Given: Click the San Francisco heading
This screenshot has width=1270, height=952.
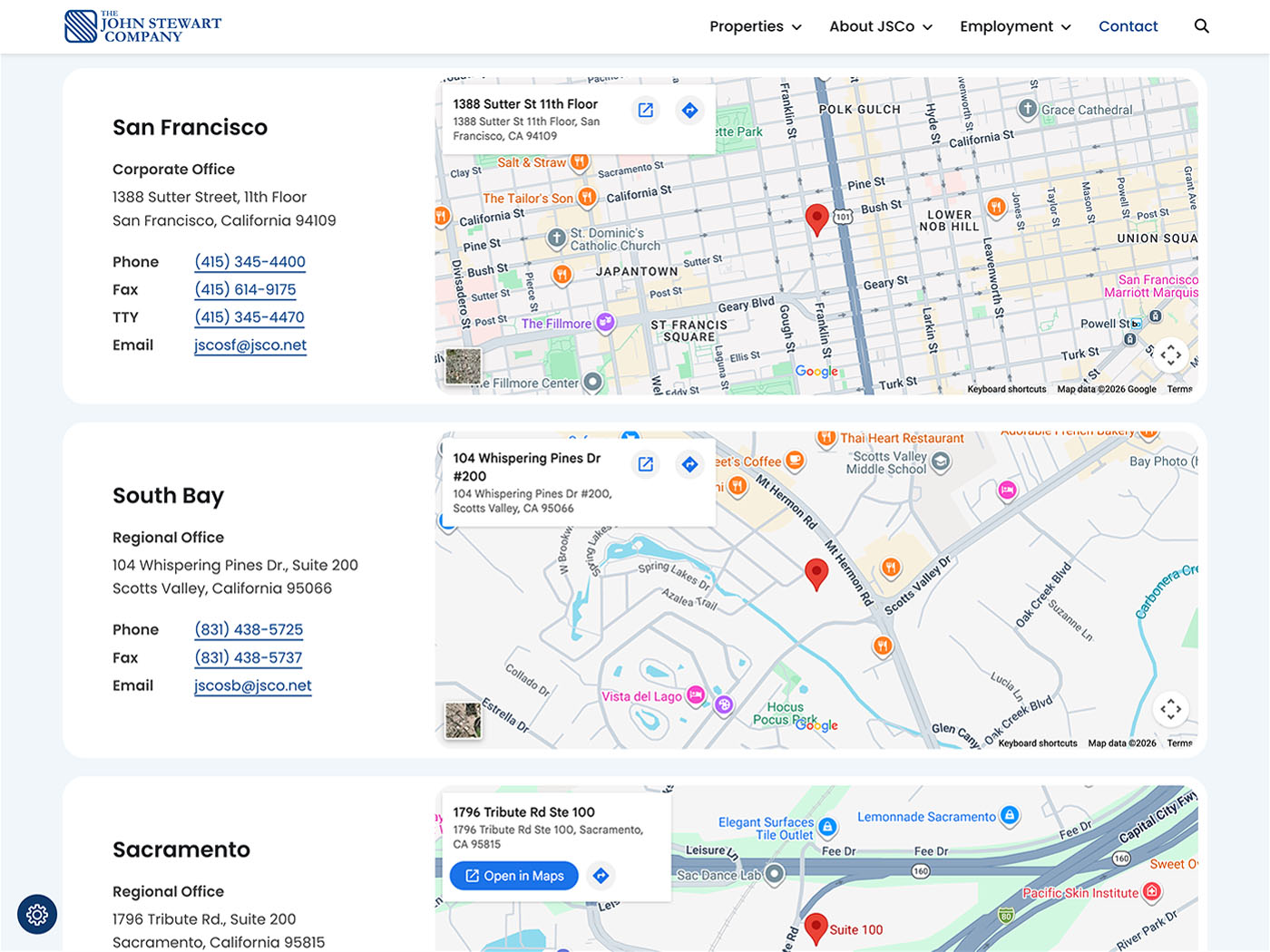Looking at the screenshot, I should (x=190, y=128).
